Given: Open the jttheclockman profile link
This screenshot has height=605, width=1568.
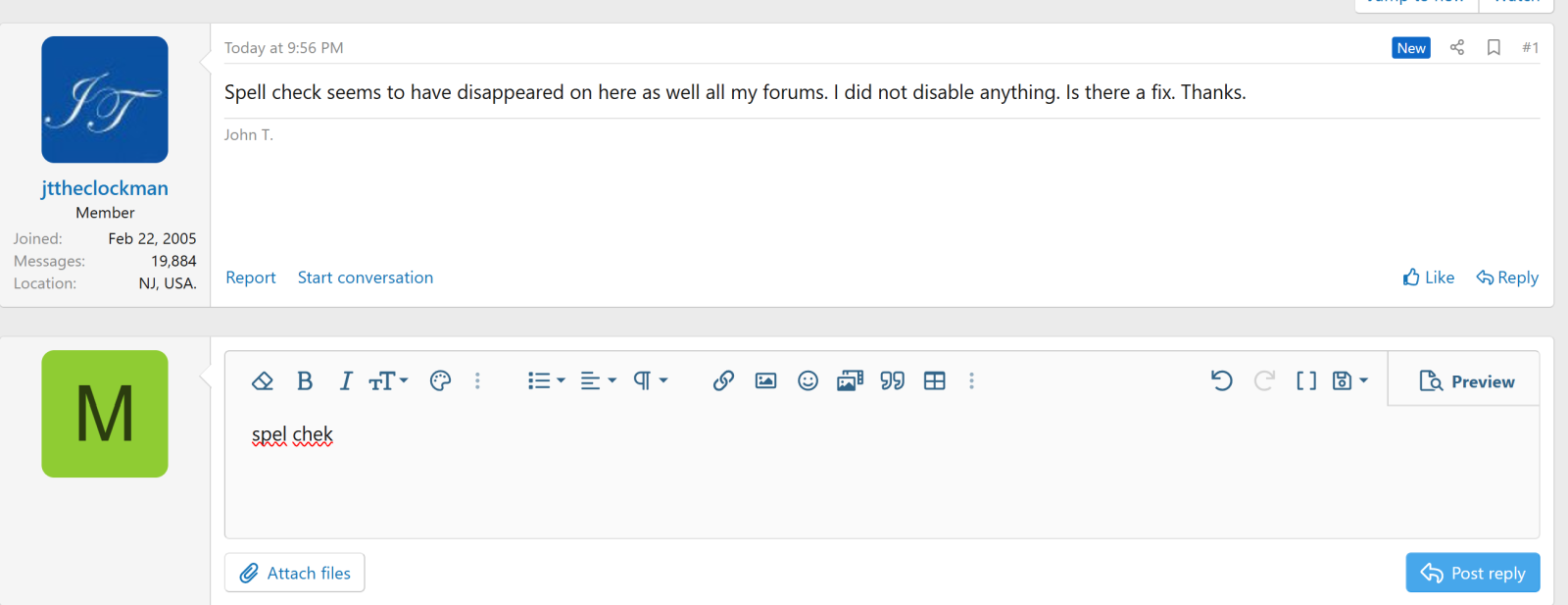Looking at the screenshot, I should tap(105, 188).
